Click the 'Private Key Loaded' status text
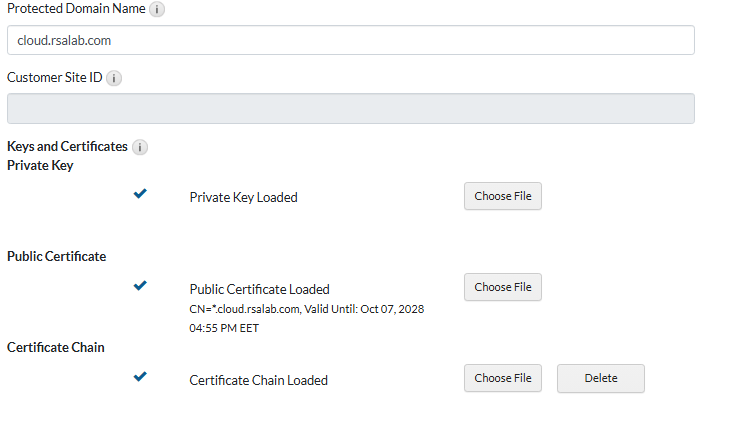This screenshot has height=426, width=748. click(243, 197)
